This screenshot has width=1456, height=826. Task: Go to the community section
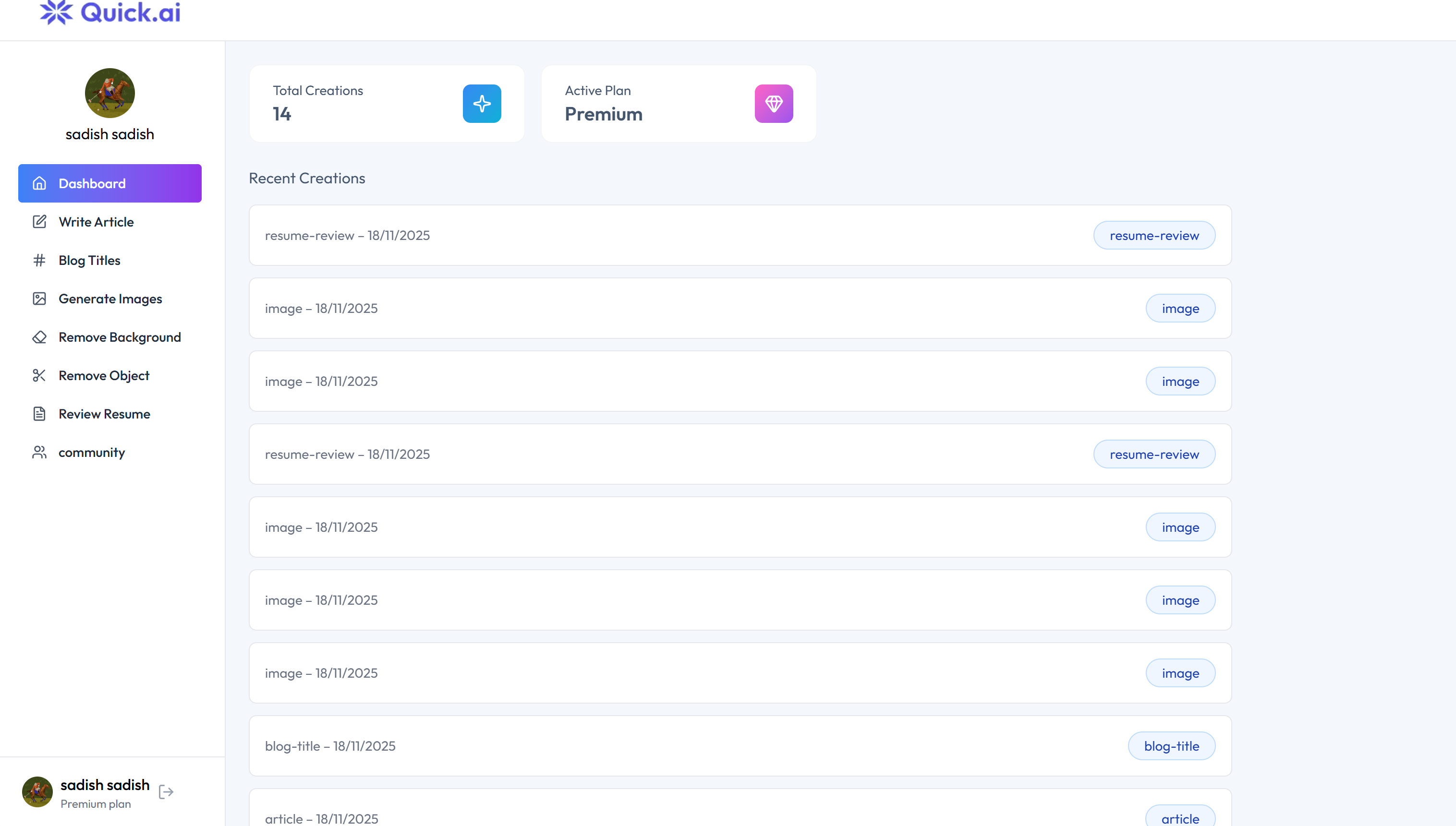point(91,453)
